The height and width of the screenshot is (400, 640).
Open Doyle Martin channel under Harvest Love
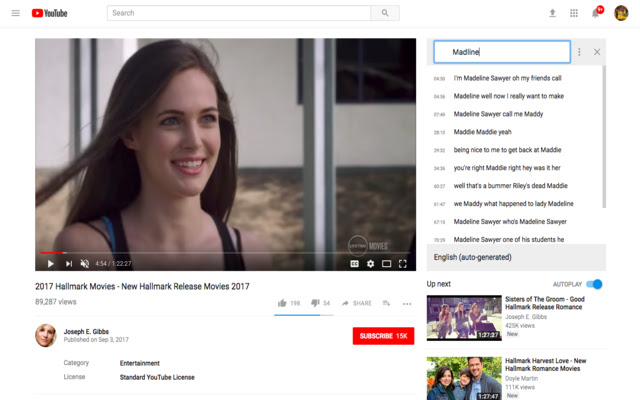coord(521,378)
